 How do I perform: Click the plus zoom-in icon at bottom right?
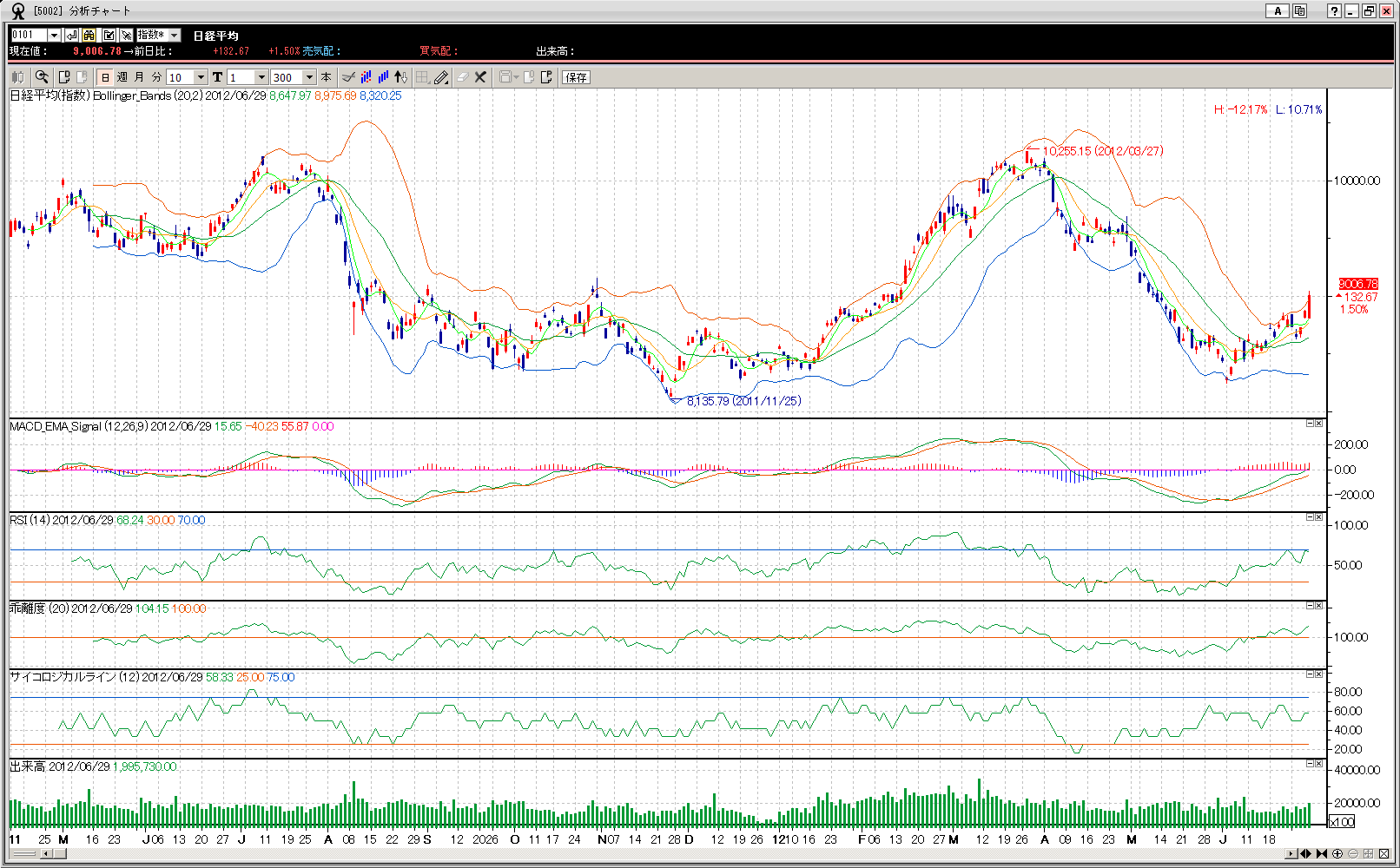[1337, 854]
